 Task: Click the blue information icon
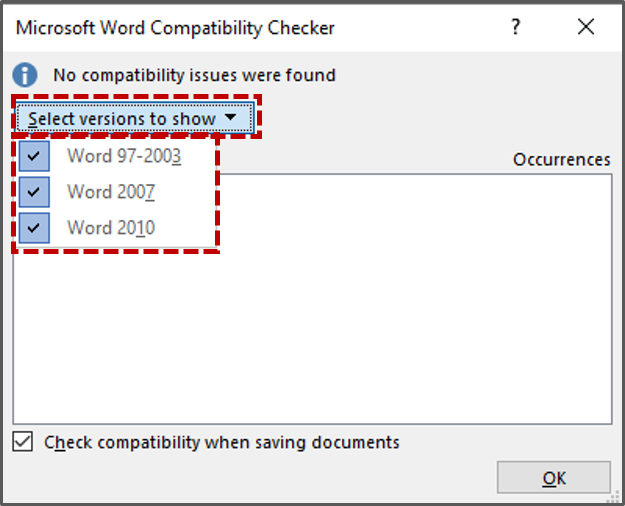tap(25, 75)
